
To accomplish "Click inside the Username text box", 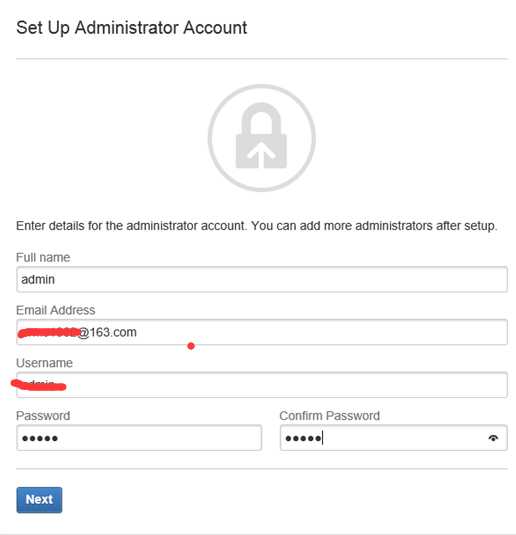I will 262,385.
